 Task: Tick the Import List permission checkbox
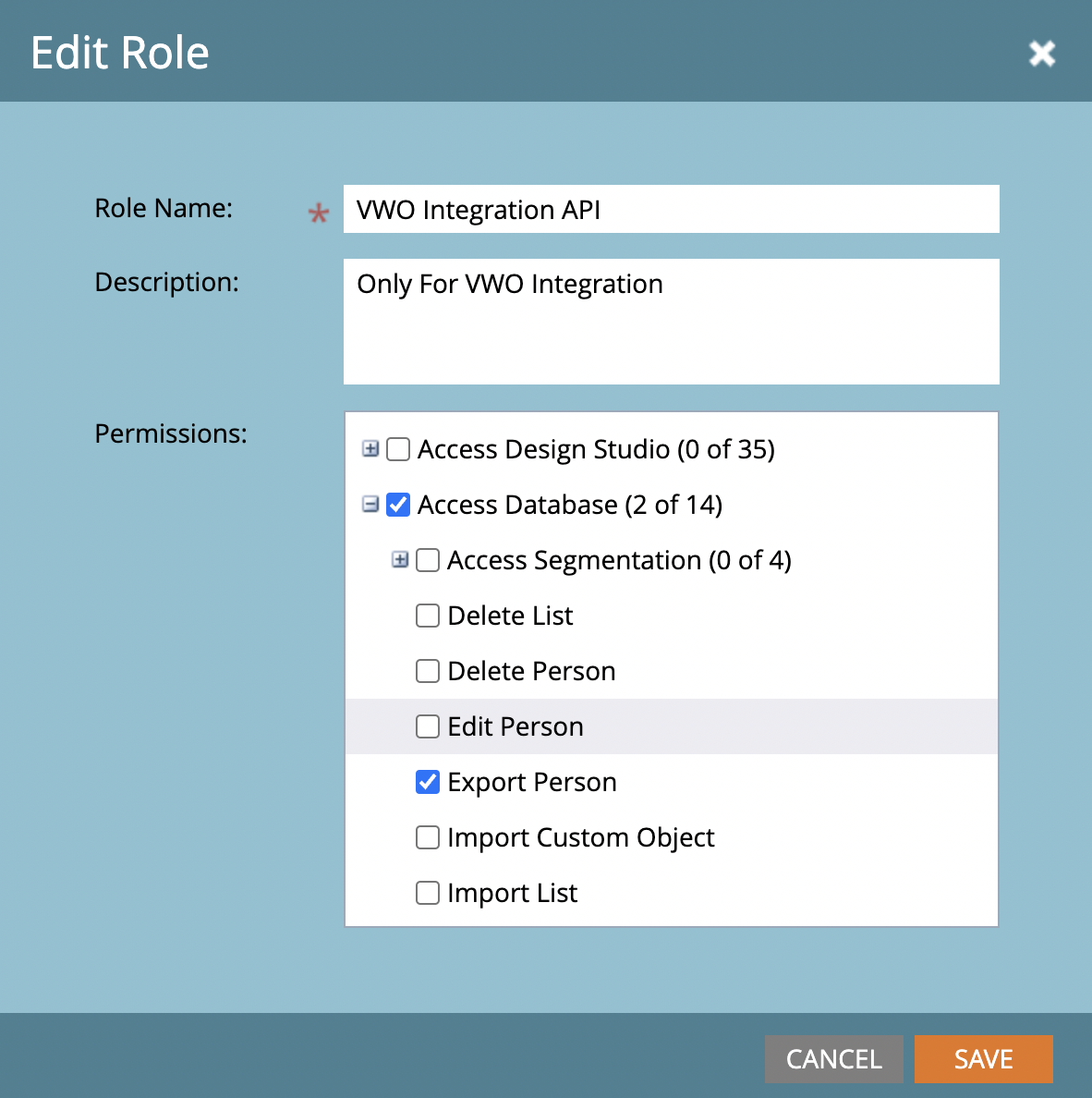tap(428, 893)
